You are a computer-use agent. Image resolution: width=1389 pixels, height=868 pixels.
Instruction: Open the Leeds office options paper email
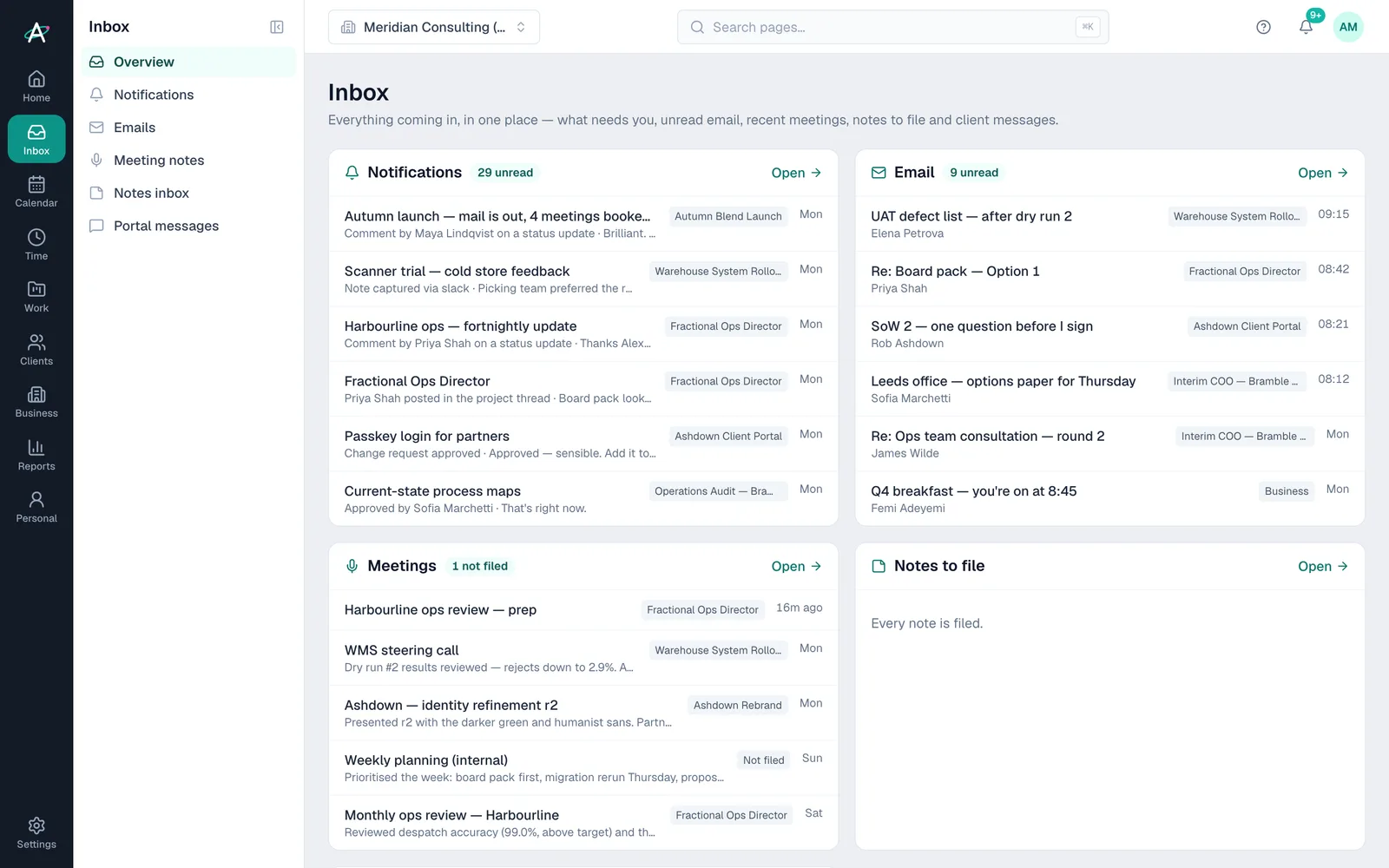[x=1109, y=389]
